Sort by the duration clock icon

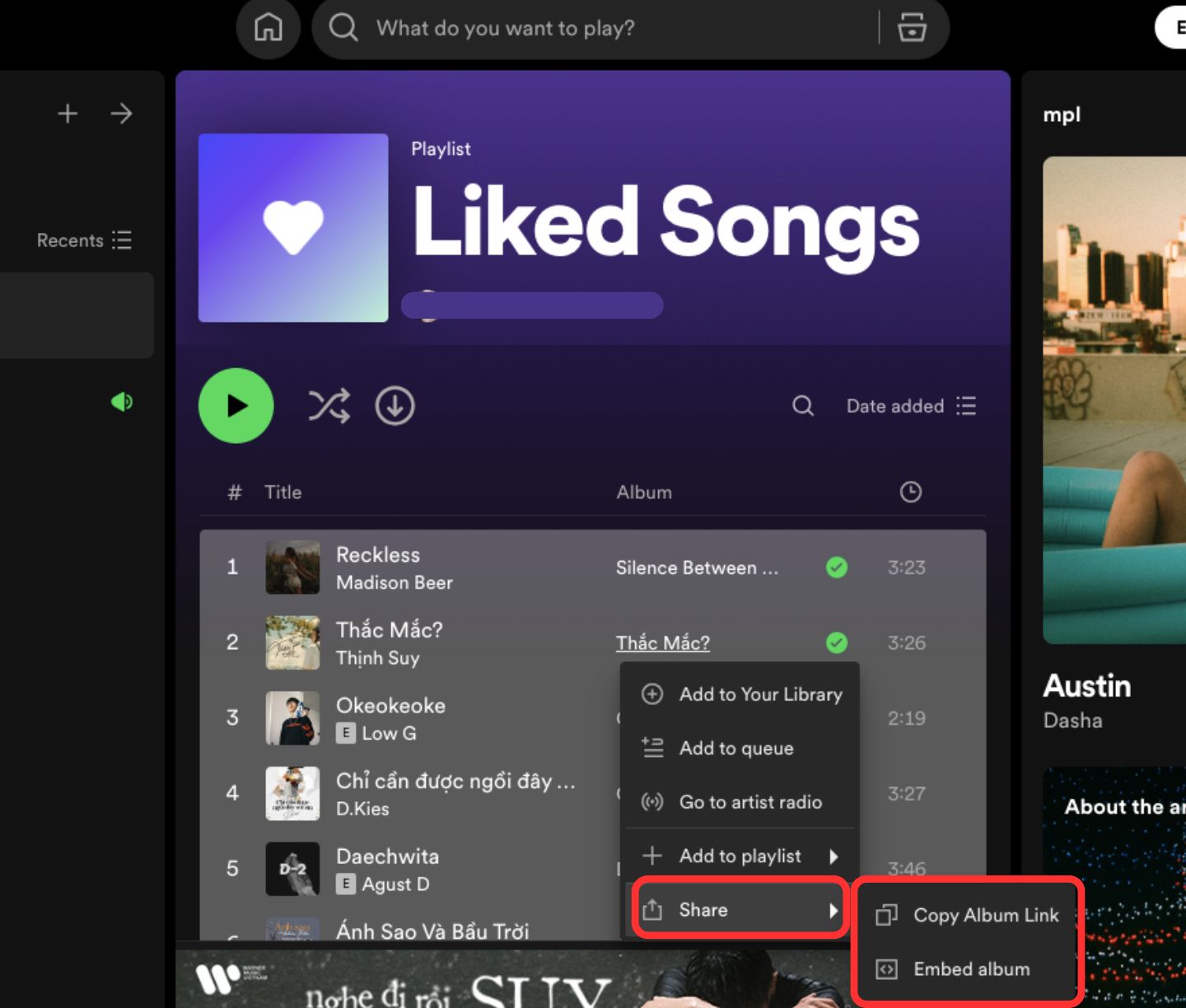point(910,492)
